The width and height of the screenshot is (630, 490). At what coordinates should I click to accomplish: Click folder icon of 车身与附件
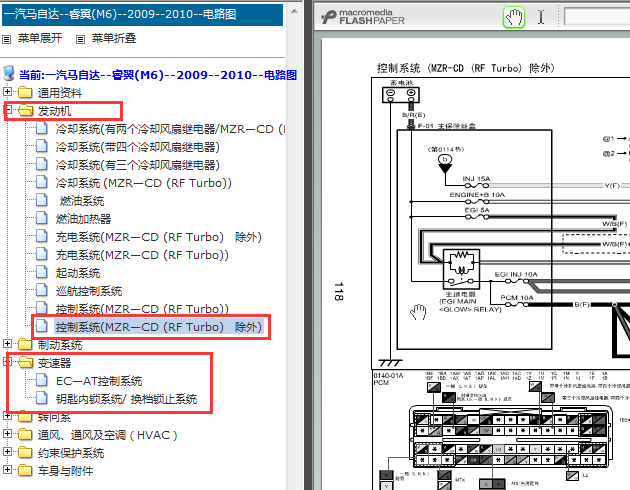[x=25, y=471]
